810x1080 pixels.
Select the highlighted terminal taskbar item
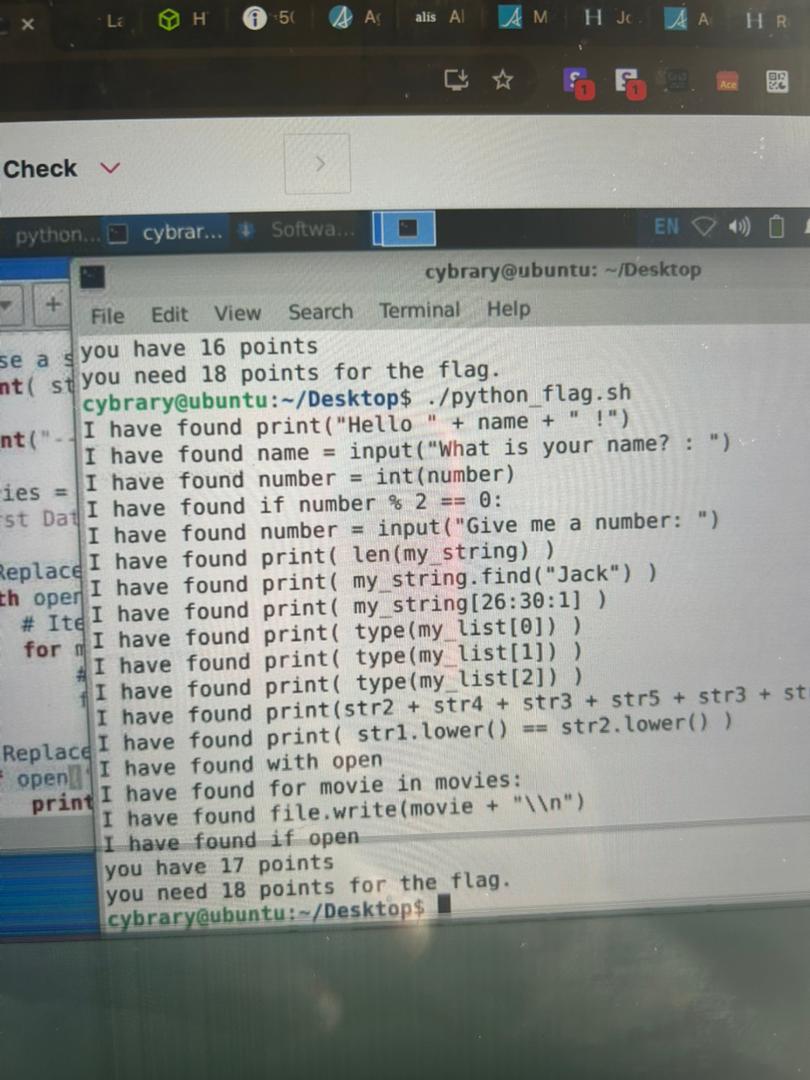point(407,229)
